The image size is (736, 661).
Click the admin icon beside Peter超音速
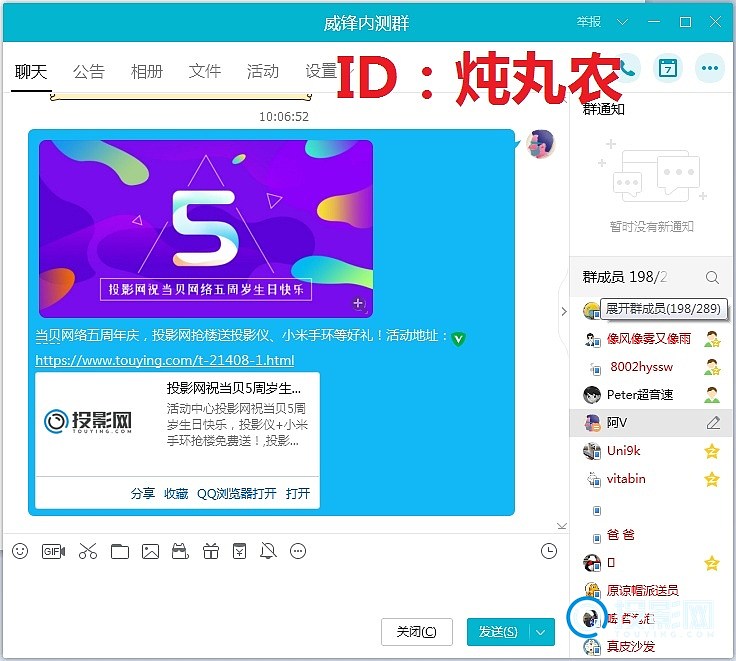[712, 395]
